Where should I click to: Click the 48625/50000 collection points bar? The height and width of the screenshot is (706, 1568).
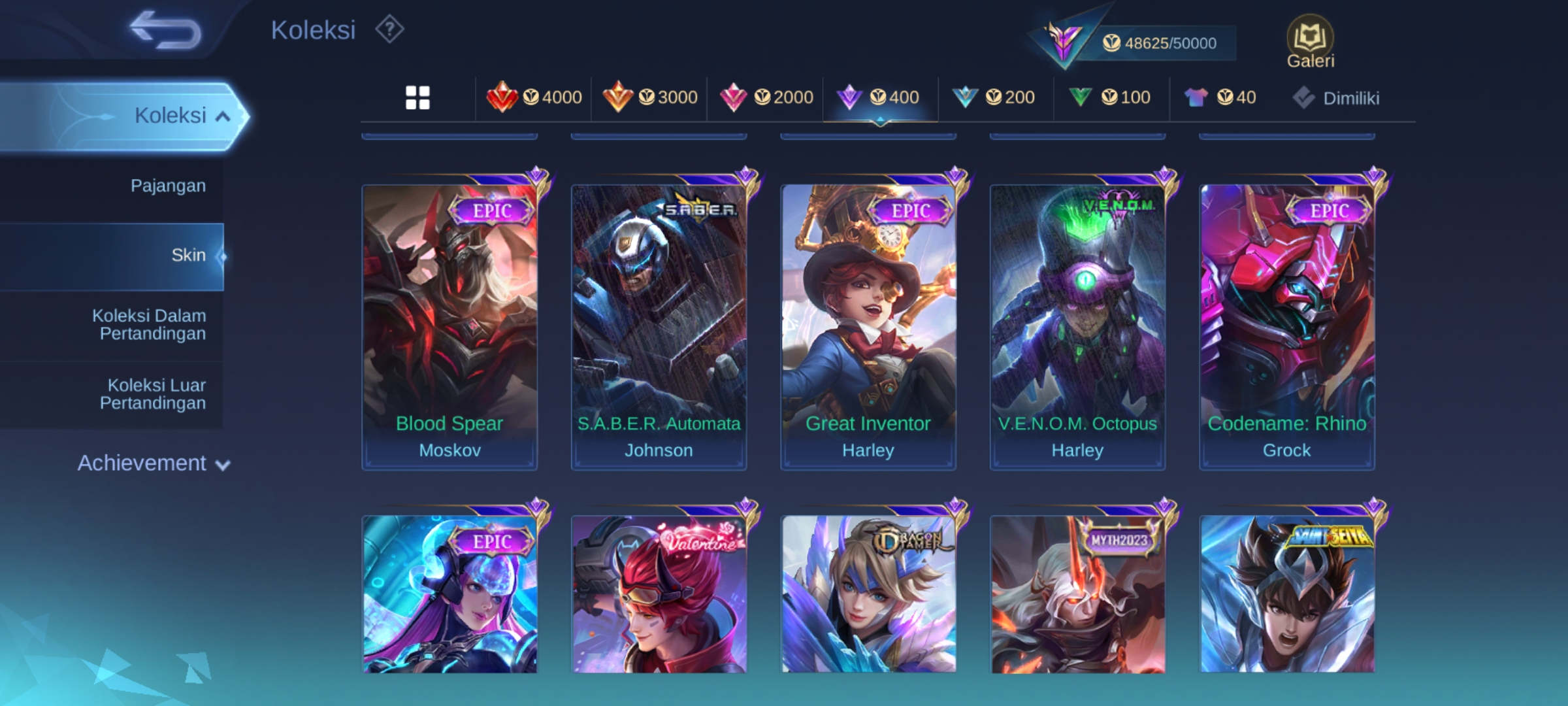1159,43
